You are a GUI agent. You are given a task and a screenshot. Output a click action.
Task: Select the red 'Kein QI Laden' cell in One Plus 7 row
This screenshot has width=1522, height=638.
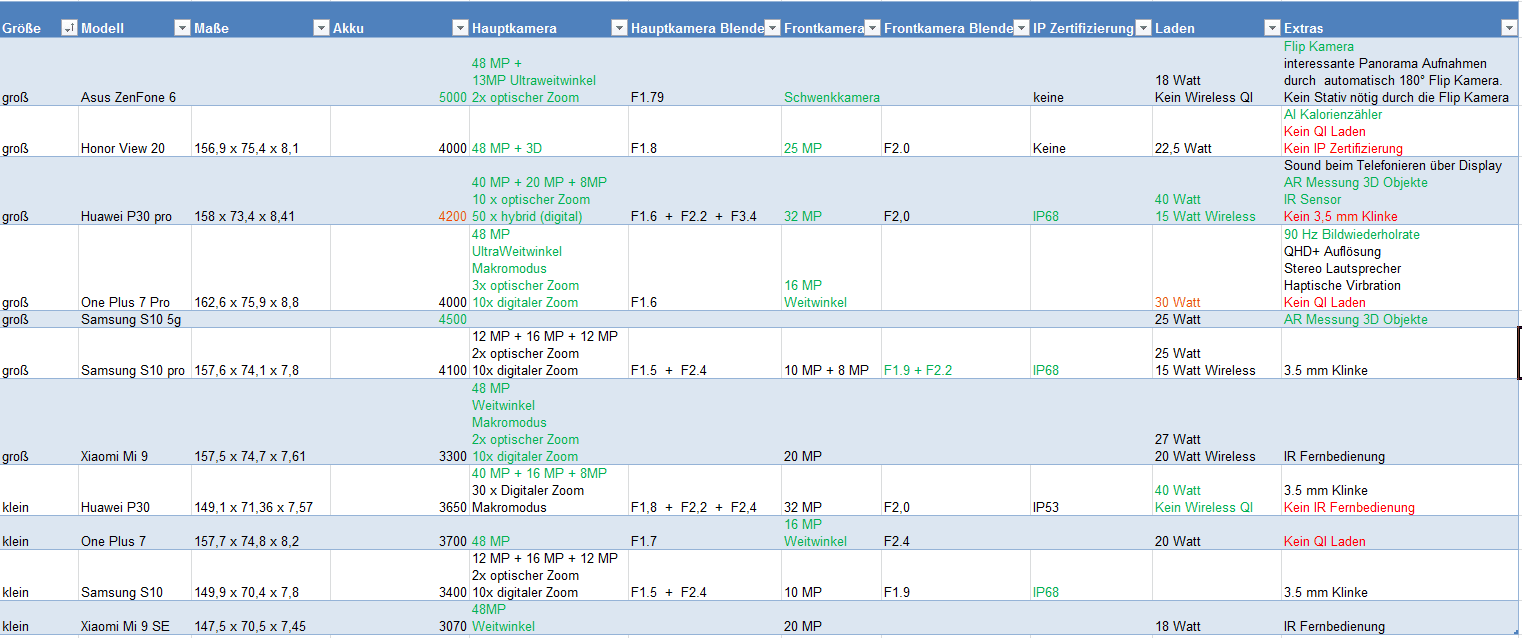[1400, 532]
